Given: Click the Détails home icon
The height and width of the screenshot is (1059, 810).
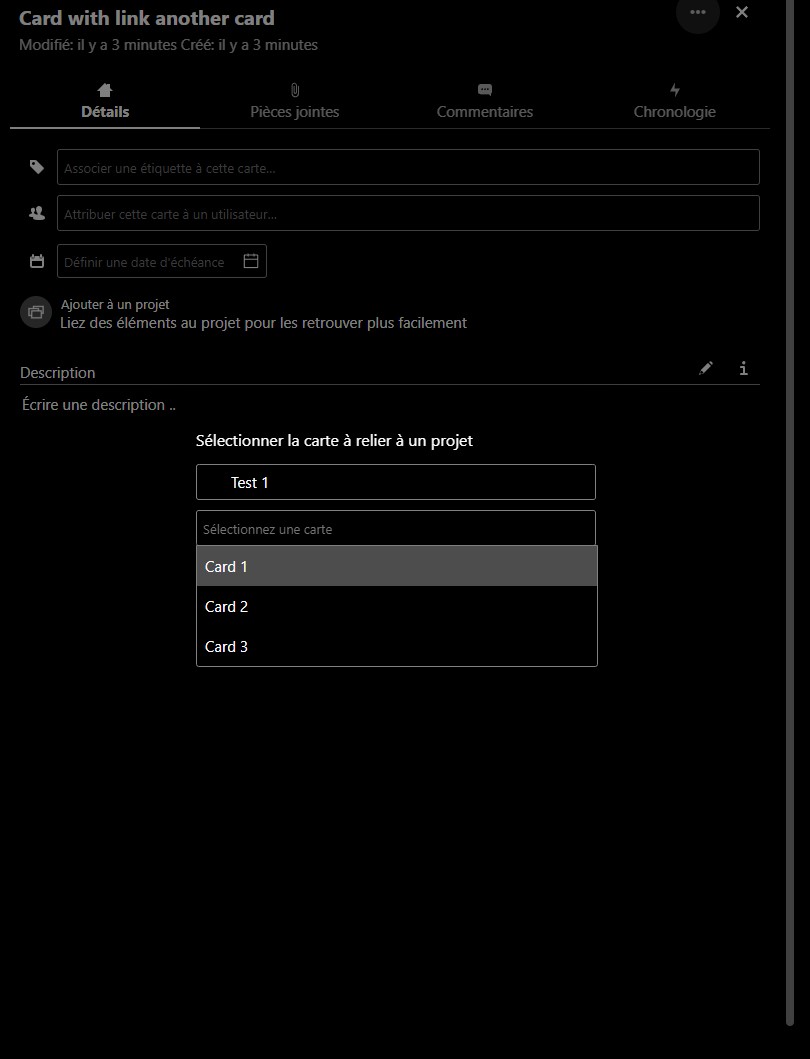Looking at the screenshot, I should tap(105, 90).
